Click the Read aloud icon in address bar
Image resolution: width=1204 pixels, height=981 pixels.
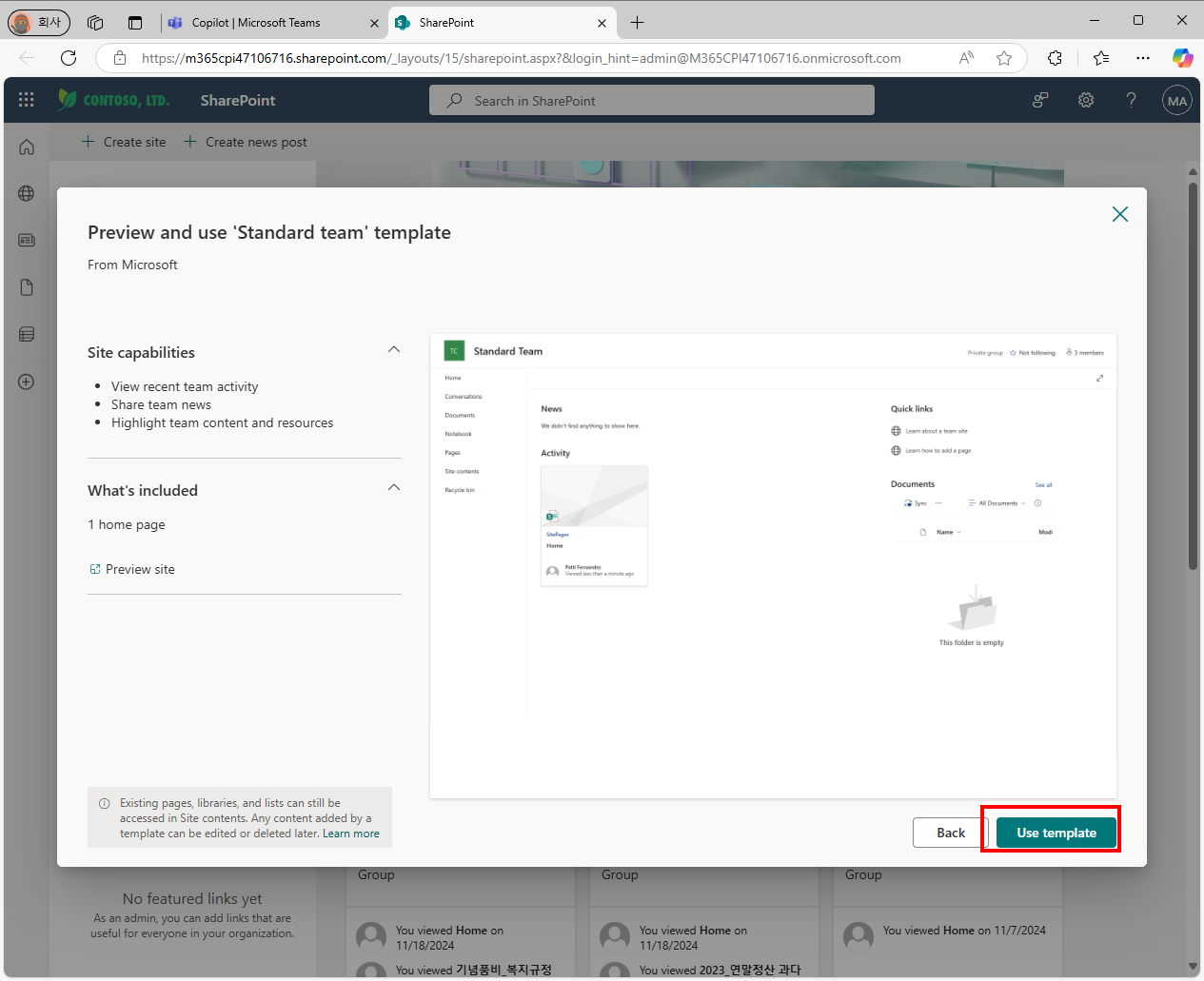point(966,58)
